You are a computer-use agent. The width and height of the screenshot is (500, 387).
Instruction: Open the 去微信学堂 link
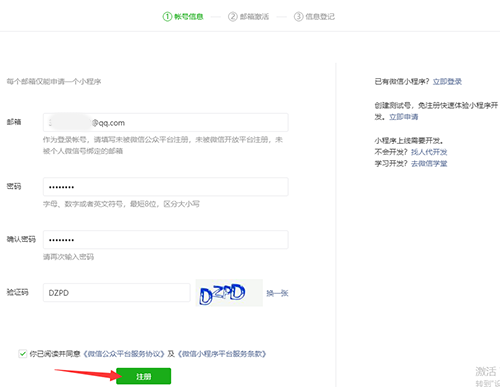429,163
